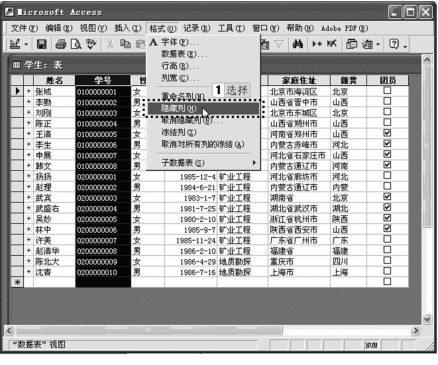The width and height of the screenshot is (438, 365).
Task: Click the new record asterisk selector
Action: click(x=17, y=282)
